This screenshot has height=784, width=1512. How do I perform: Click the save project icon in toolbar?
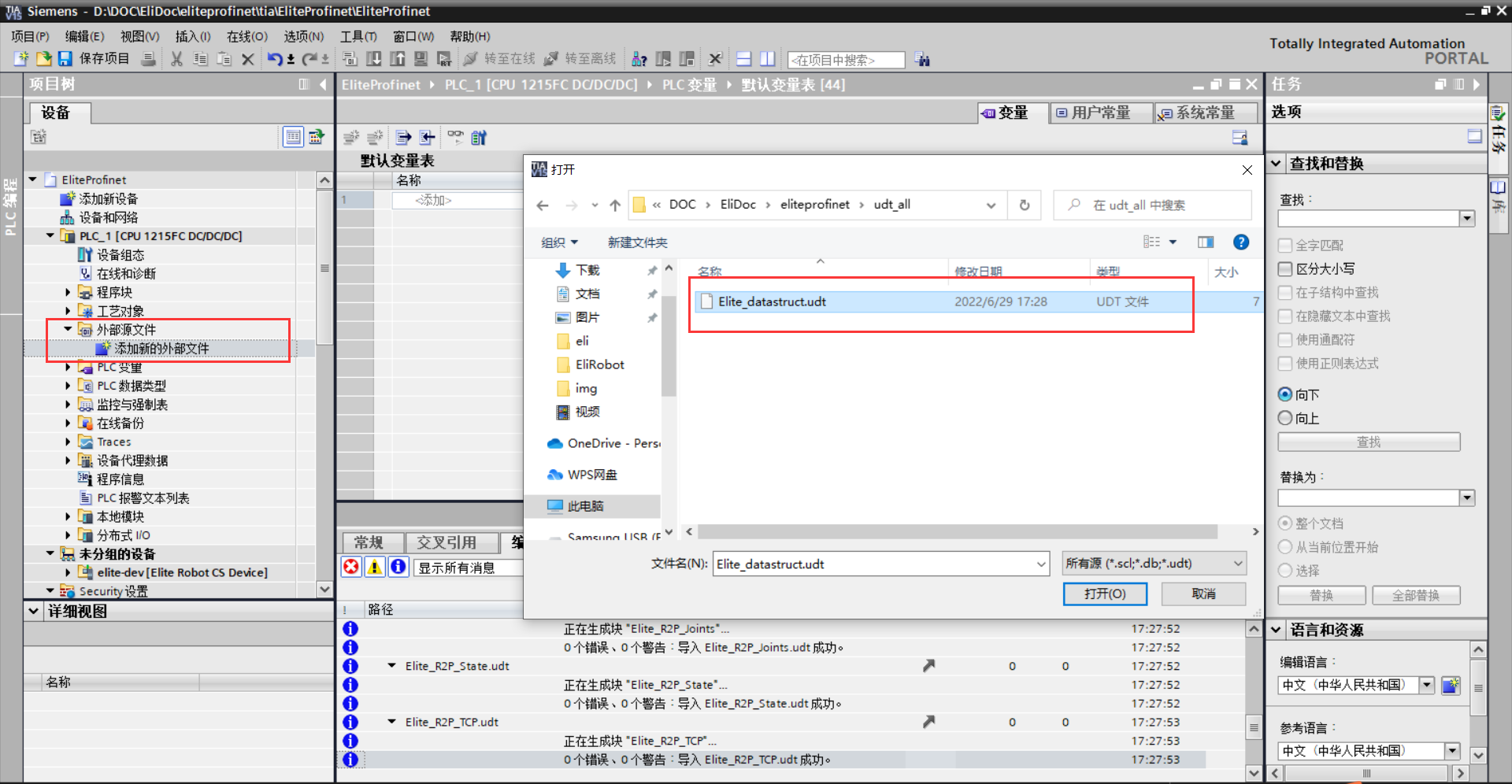tap(65, 59)
